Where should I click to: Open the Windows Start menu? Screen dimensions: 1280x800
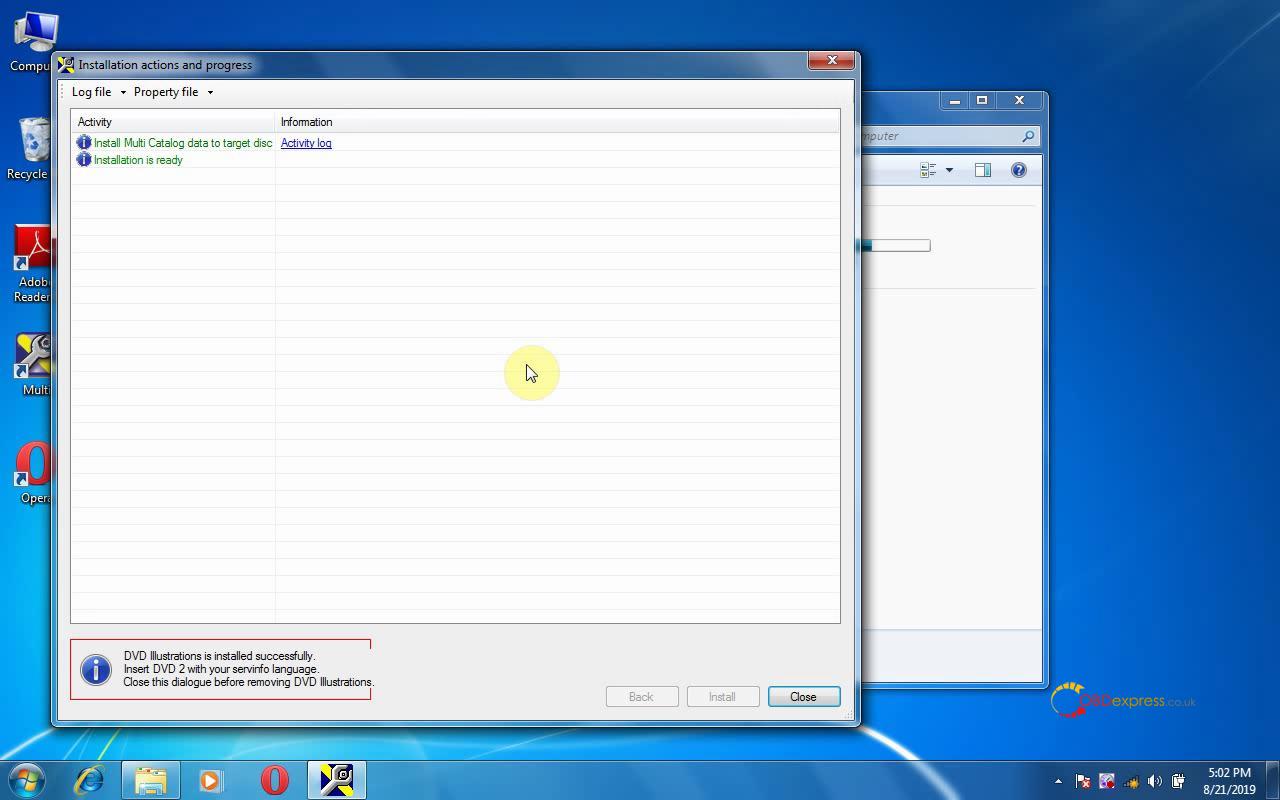(27, 779)
